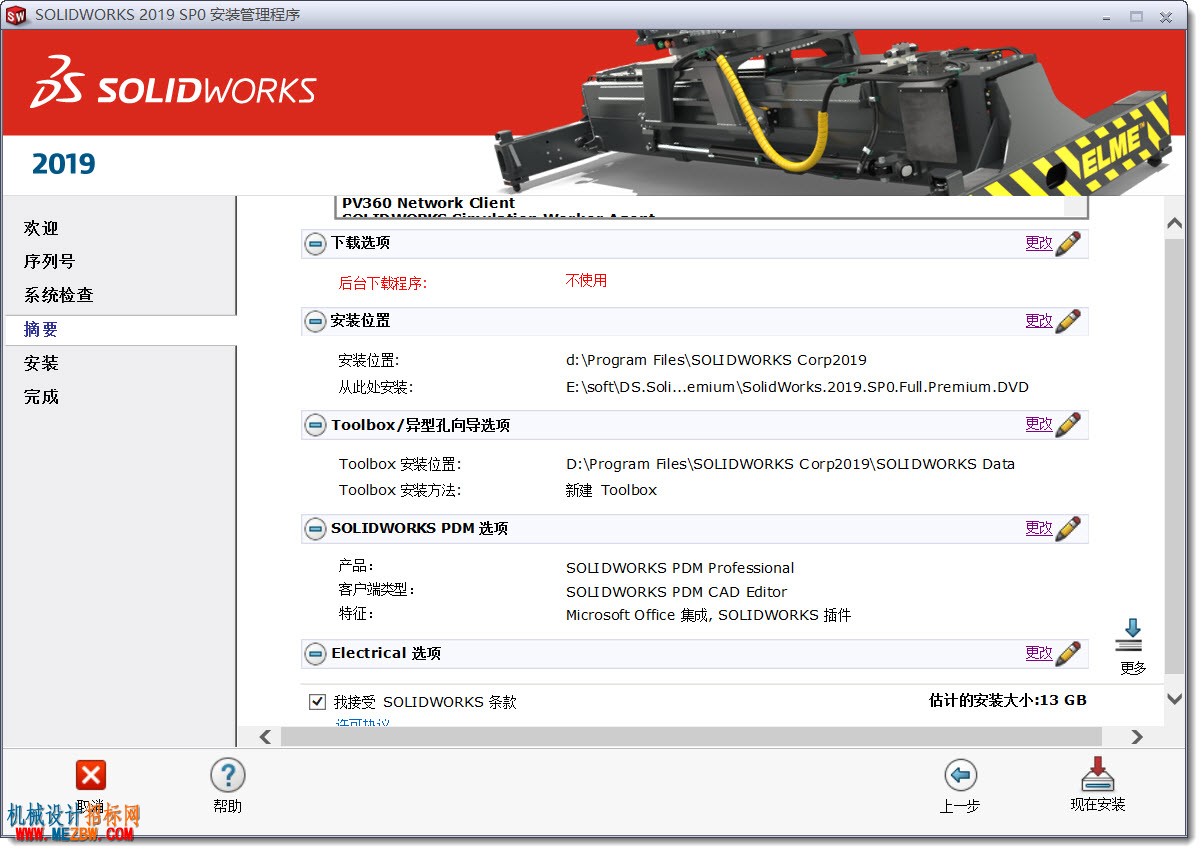
Task: Click Microsoft Office 集成, SOLIDWORKS 插件 text
Action: click(708, 615)
